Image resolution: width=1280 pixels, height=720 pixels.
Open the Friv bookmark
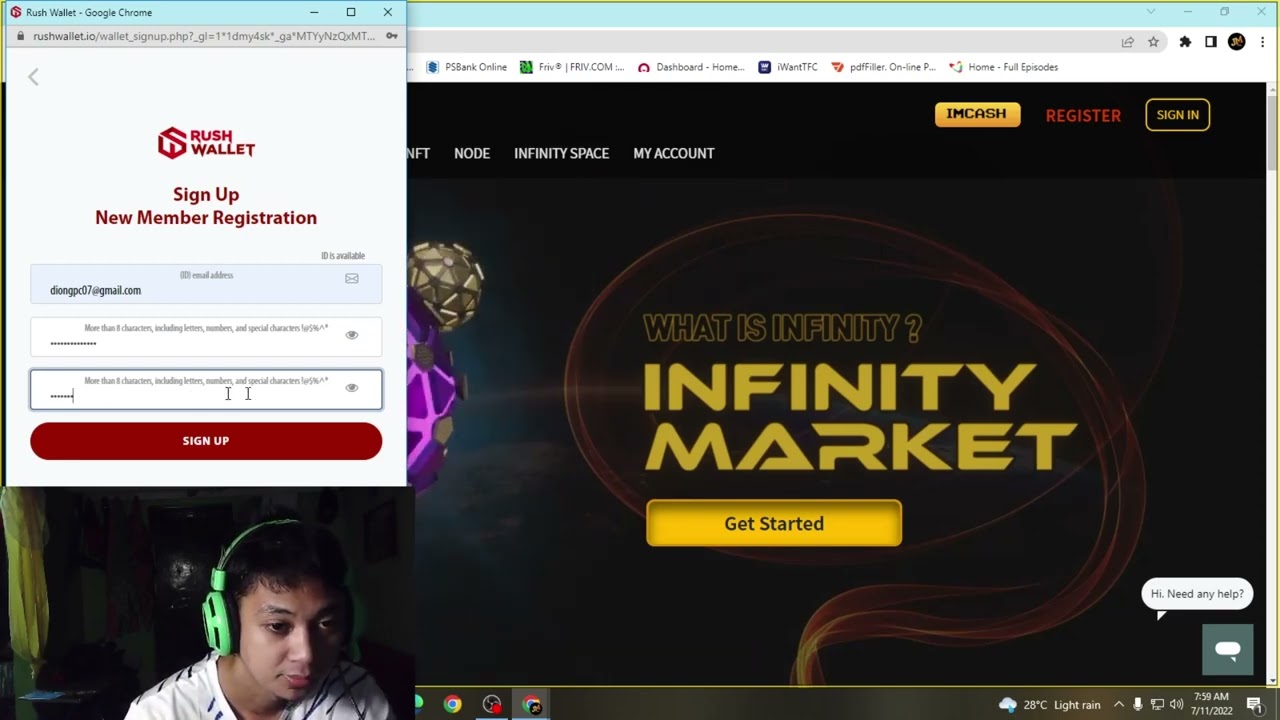point(572,67)
